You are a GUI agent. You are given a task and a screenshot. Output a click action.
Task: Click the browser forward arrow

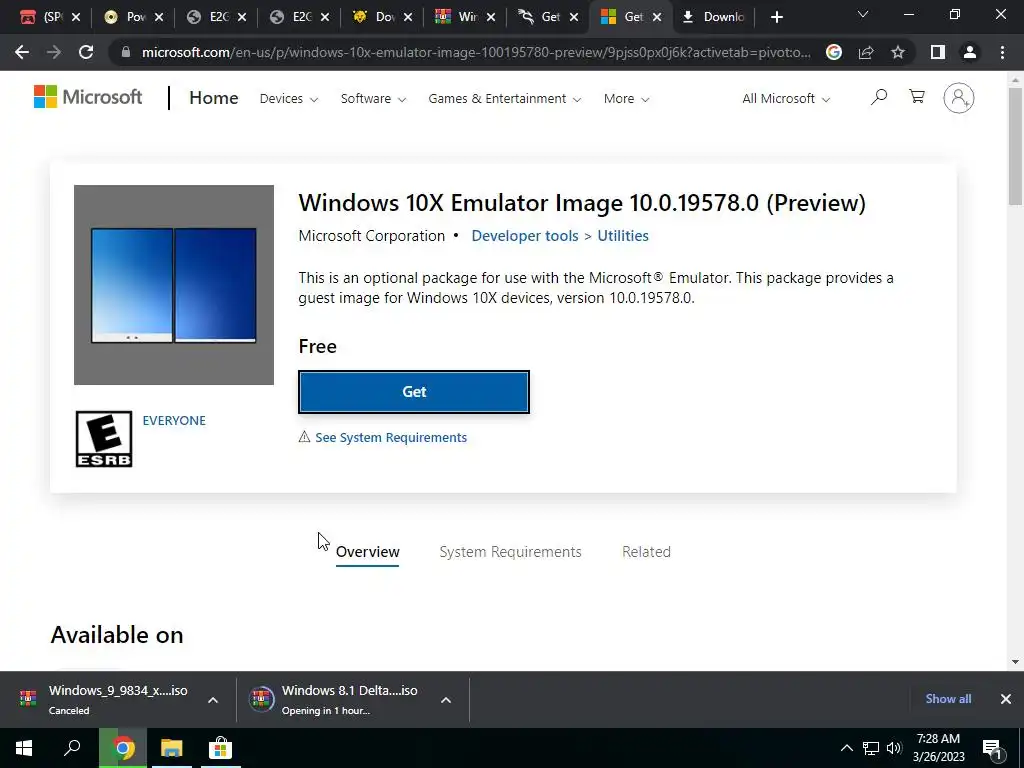[54, 52]
